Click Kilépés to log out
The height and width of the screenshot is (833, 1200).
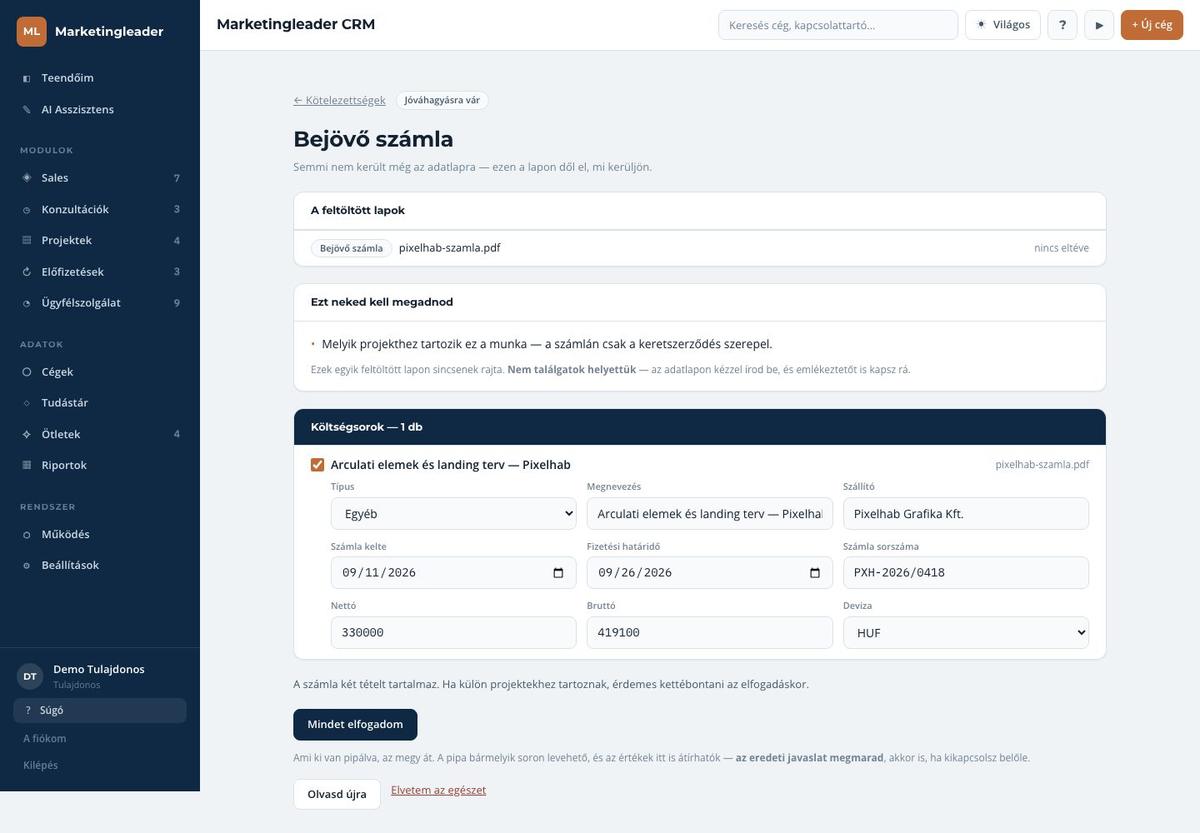pyautogui.click(x=41, y=766)
